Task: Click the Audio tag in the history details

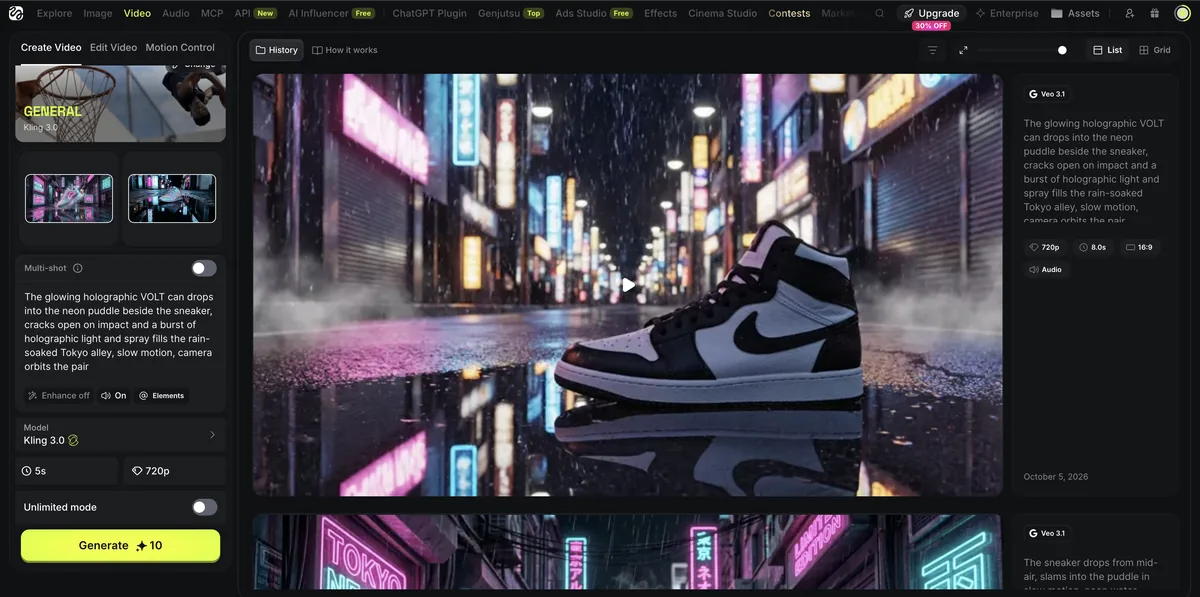Action: (1046, 270)
